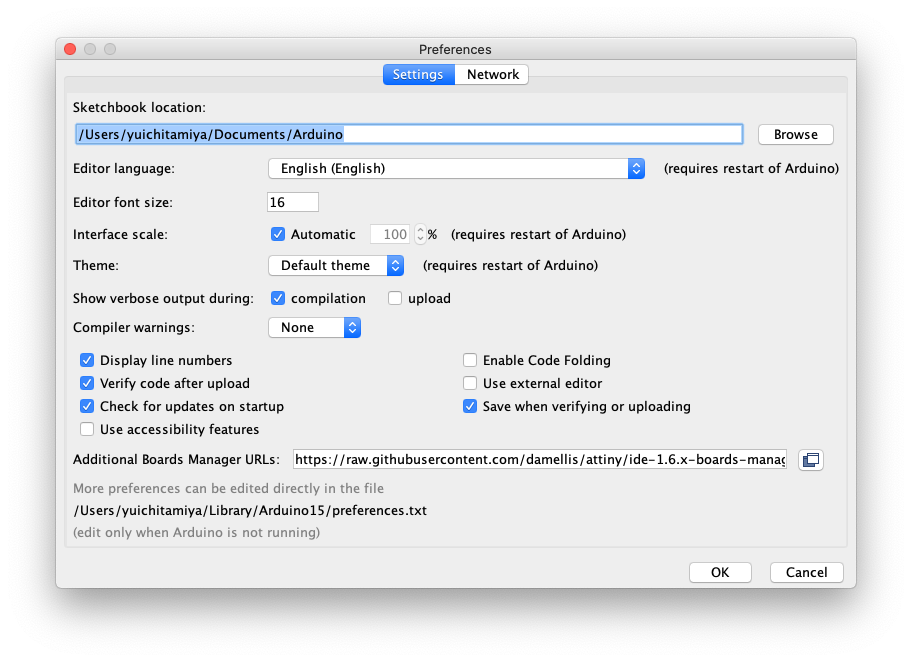Screen dimensions: 912x662
Task: Switch to the Network tab
Action: (x=492, y=74)
